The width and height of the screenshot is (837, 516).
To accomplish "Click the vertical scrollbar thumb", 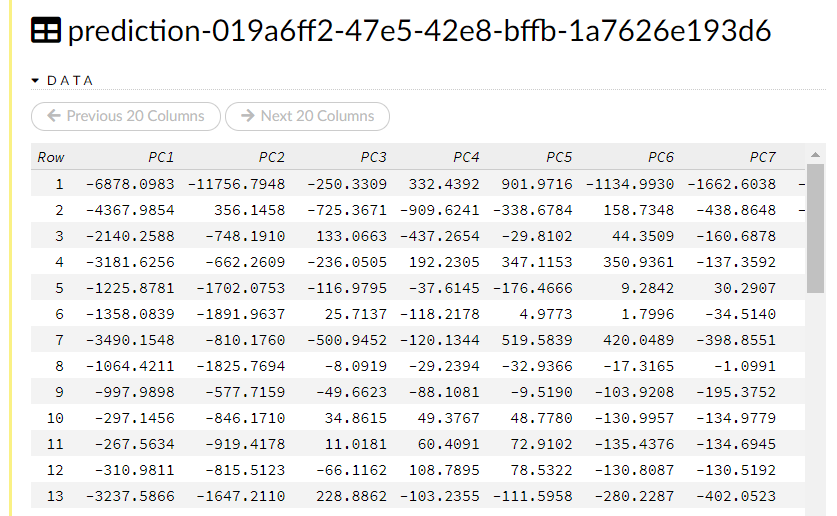I will (816, 230).
